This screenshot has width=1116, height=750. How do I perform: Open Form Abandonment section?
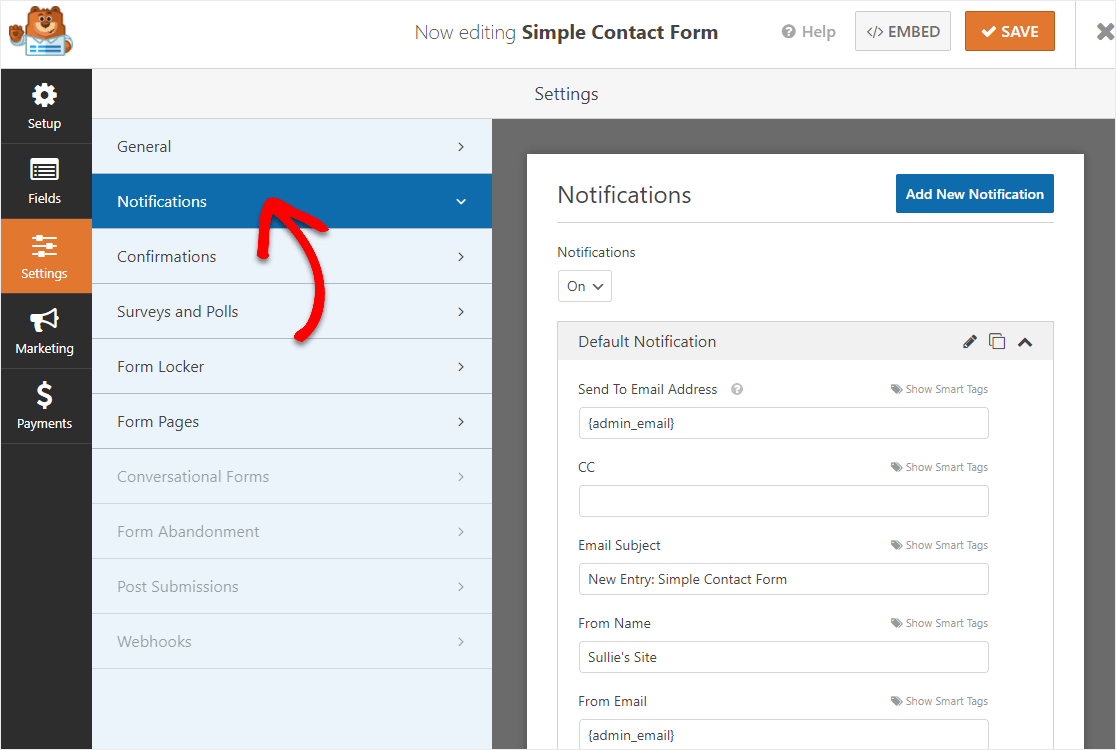292,532
